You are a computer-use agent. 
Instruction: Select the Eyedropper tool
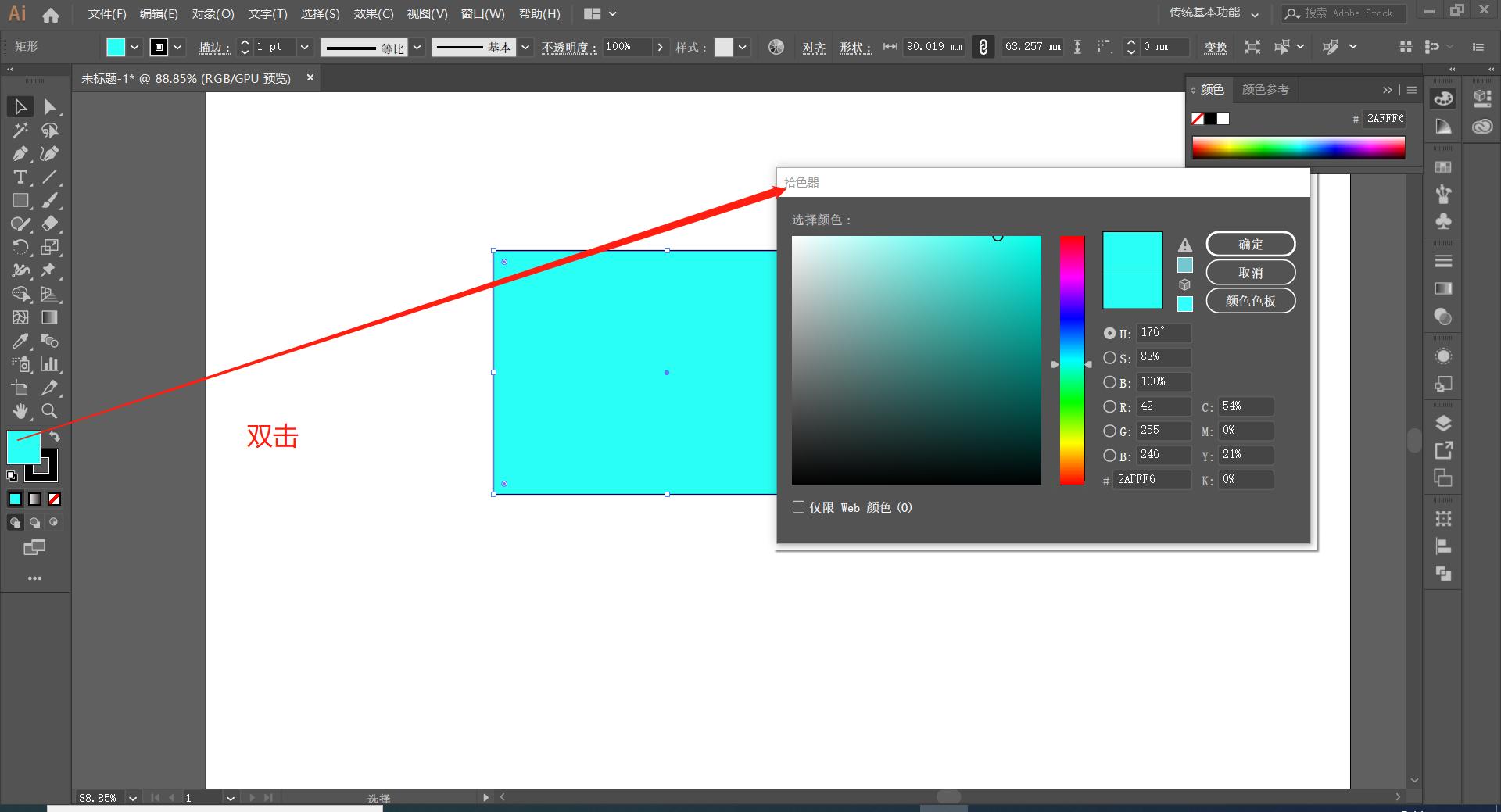click(x=20, y=341)
